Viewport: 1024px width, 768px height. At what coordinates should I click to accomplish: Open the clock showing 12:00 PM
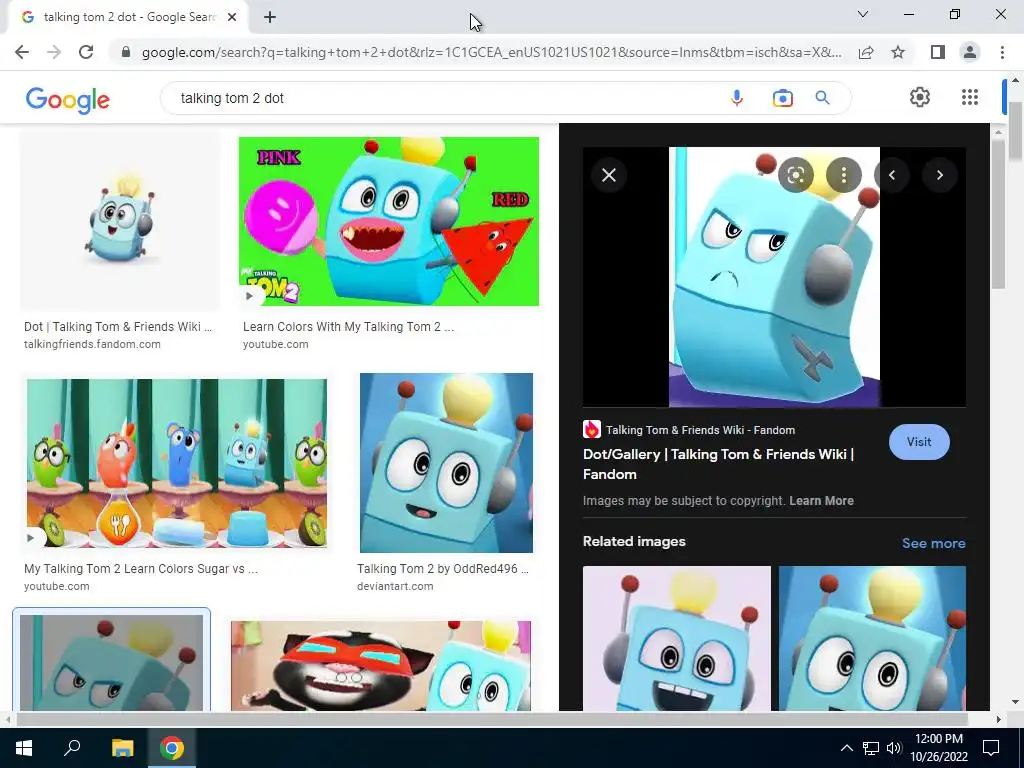(x=939, y=748)
